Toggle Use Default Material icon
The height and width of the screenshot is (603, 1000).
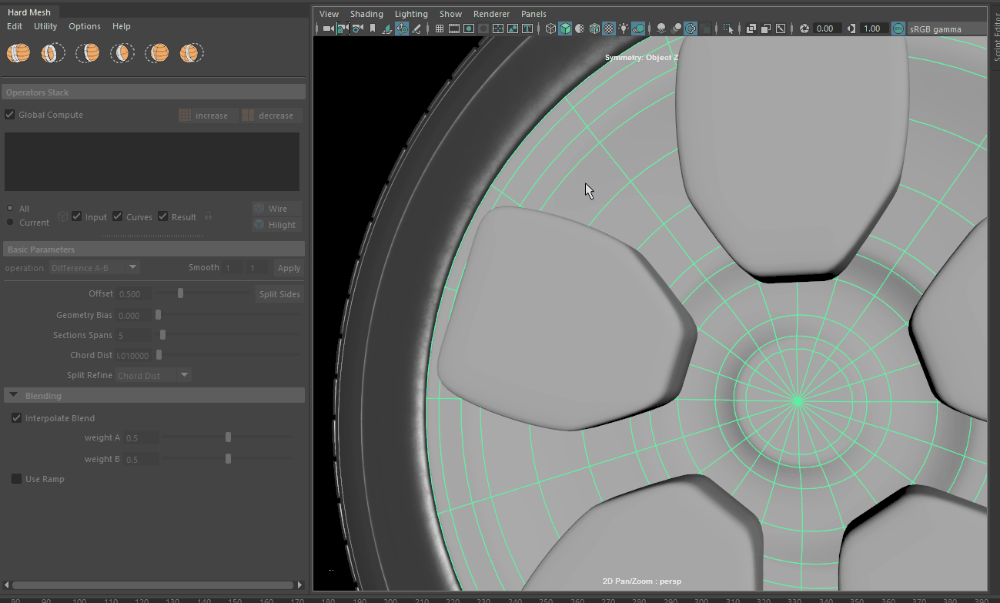tap(579, 29)
